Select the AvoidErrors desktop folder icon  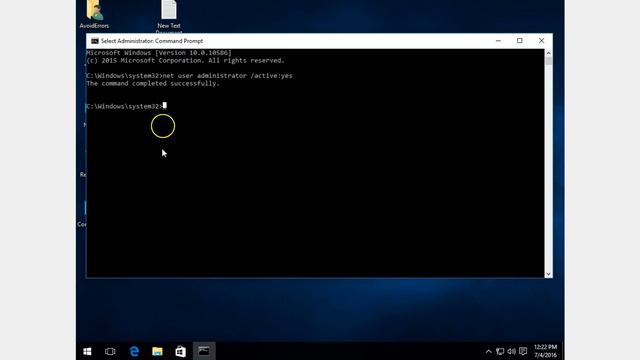(94, 14)
